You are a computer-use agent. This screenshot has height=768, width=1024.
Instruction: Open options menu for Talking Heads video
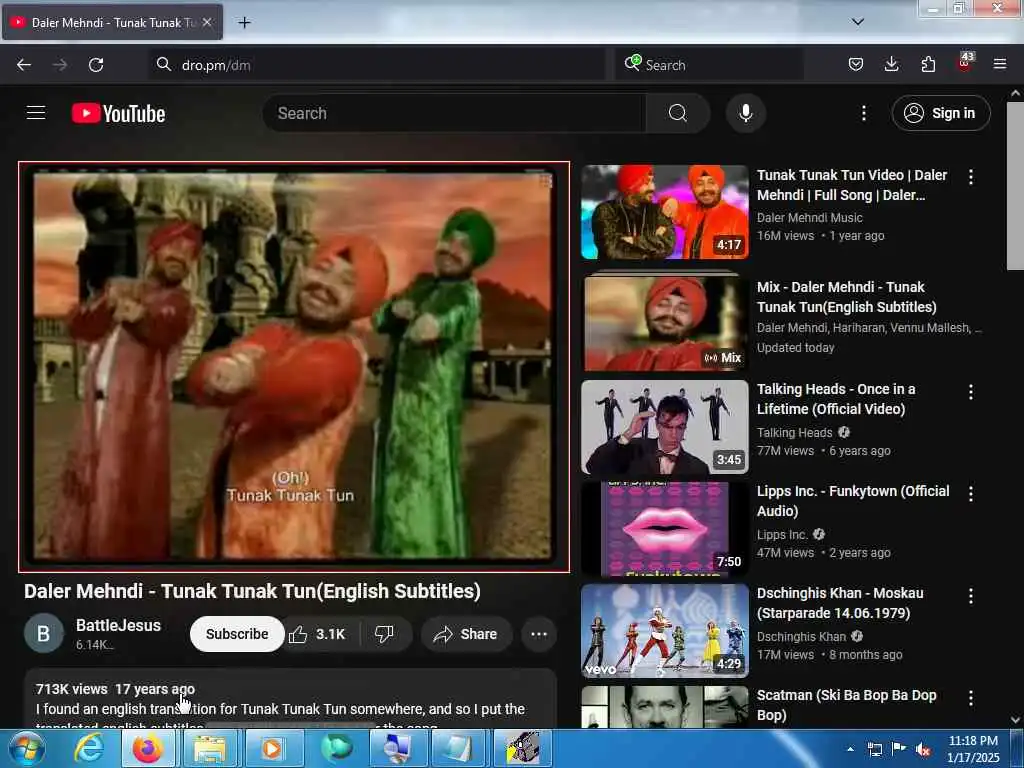point(970,391)
